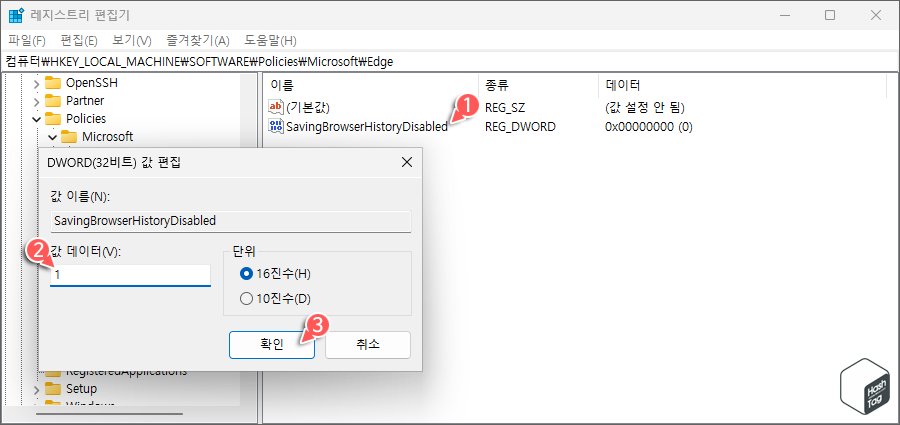Click the OpenSSH folder icon

point(53,83)
